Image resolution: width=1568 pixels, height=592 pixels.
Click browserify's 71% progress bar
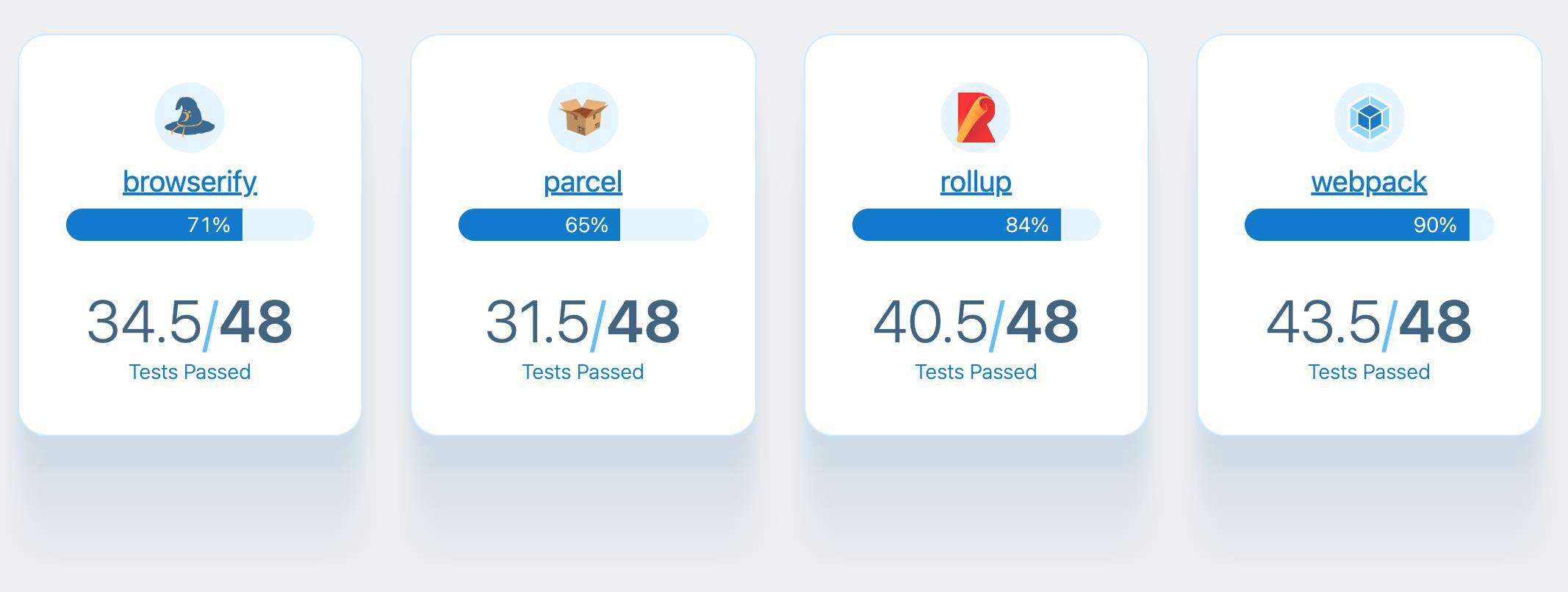click(x=190, y=225)
